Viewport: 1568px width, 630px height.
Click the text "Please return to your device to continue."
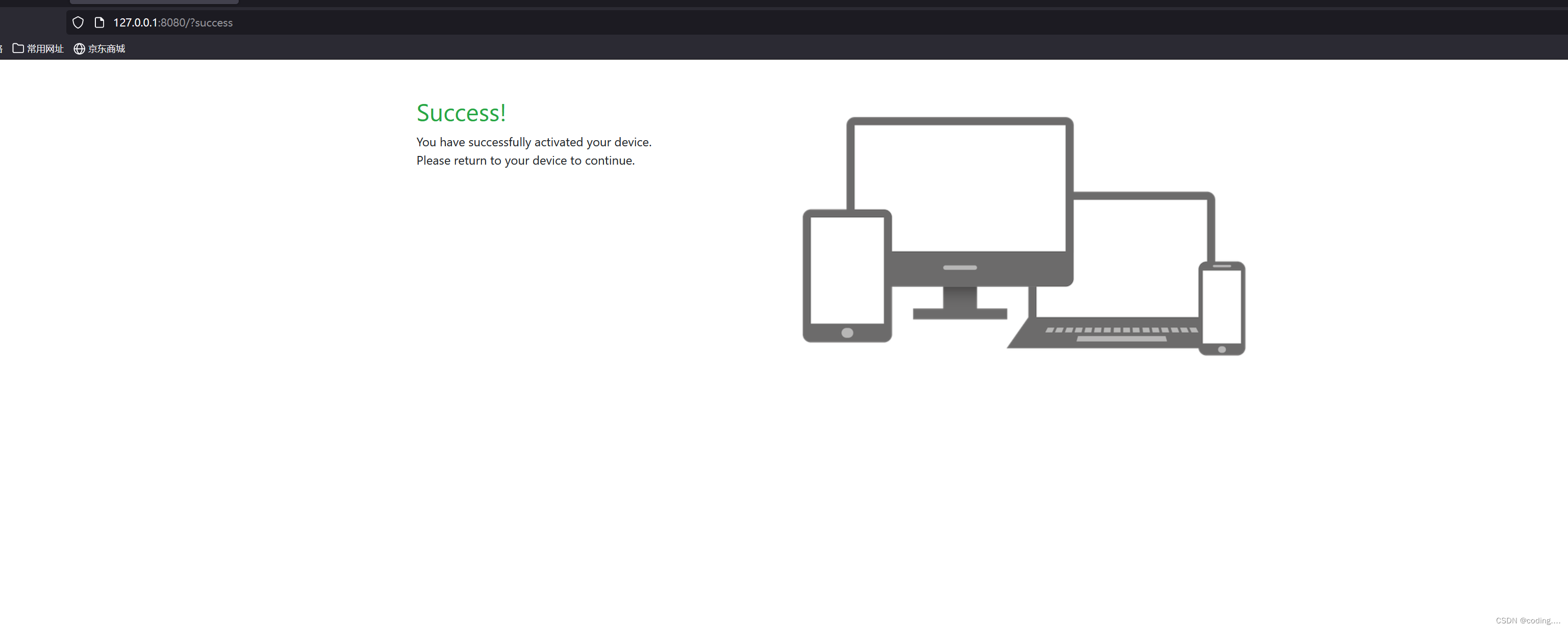[525, 161]
